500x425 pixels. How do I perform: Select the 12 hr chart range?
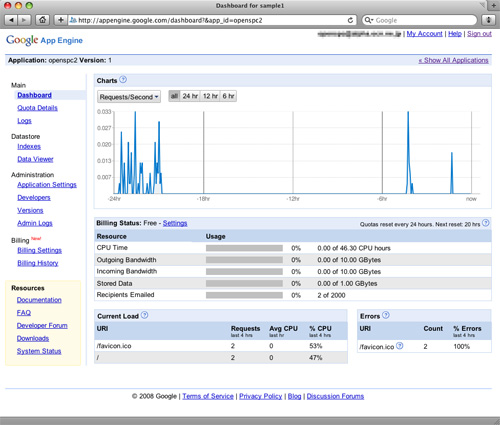click(210, 96)
